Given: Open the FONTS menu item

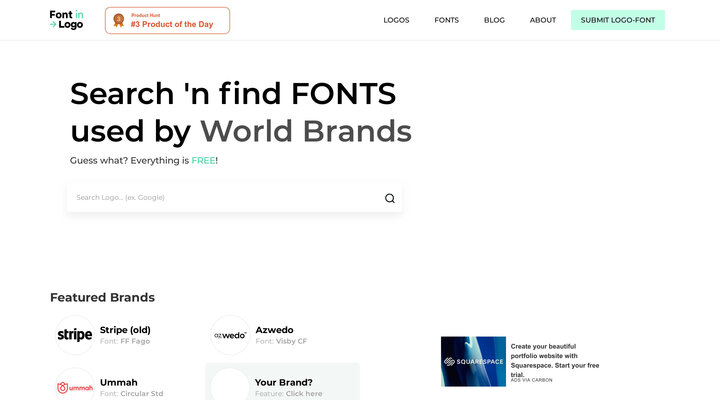Looking at the screenshot, I should coord(446,20).
